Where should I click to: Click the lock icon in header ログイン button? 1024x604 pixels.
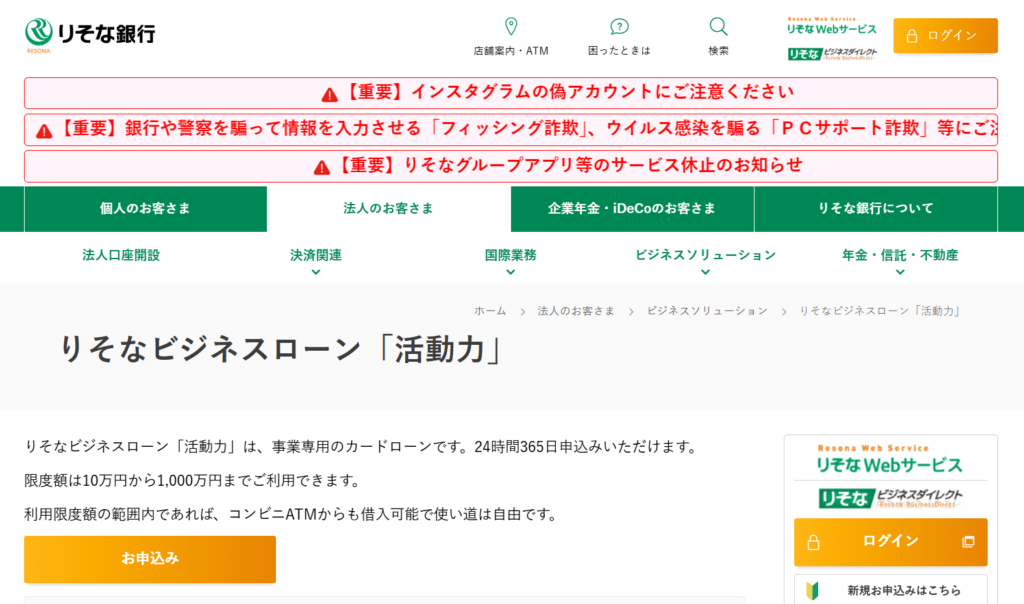click(x=912, y=36)
